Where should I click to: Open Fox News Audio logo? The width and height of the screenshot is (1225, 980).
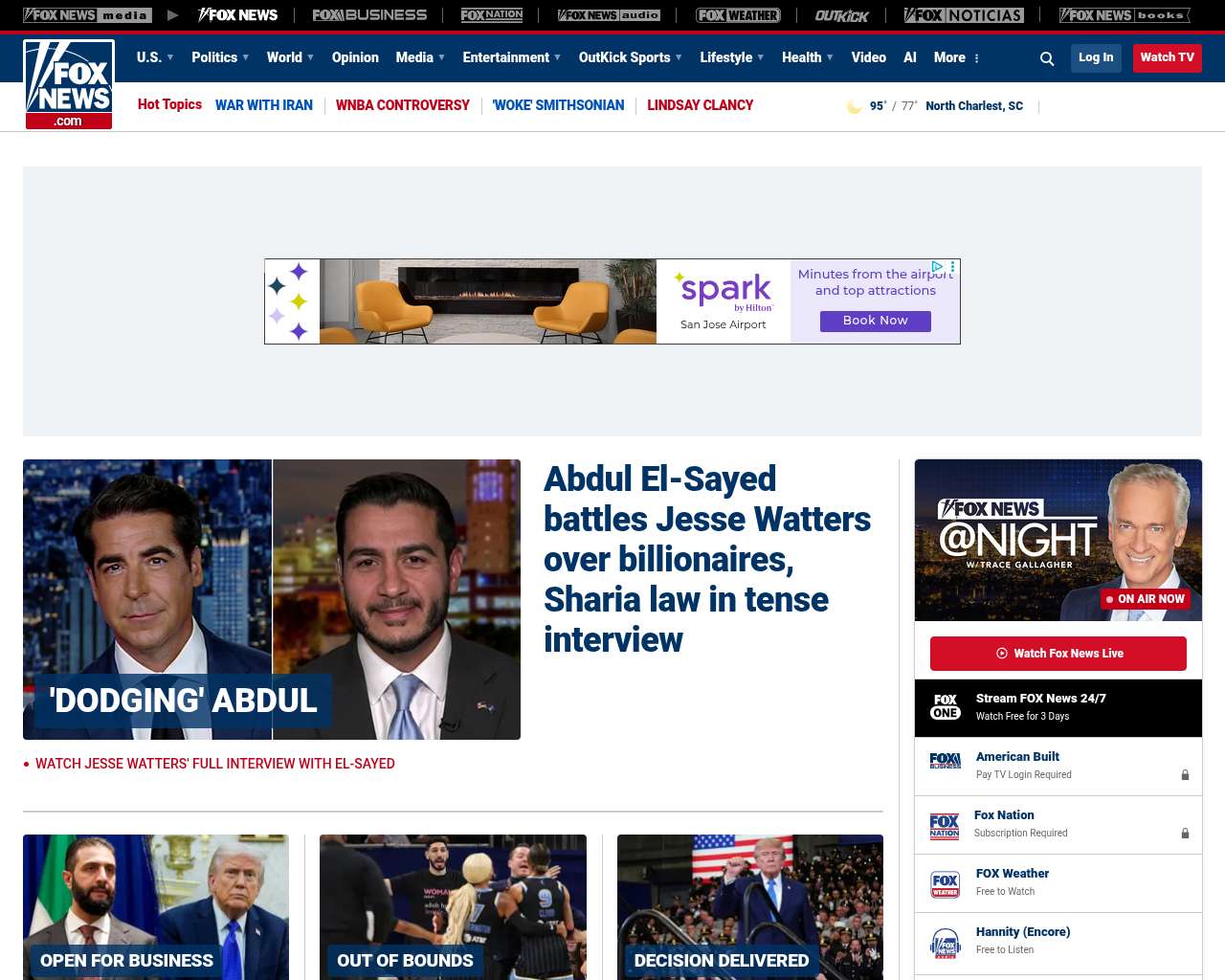pos(609,15)
